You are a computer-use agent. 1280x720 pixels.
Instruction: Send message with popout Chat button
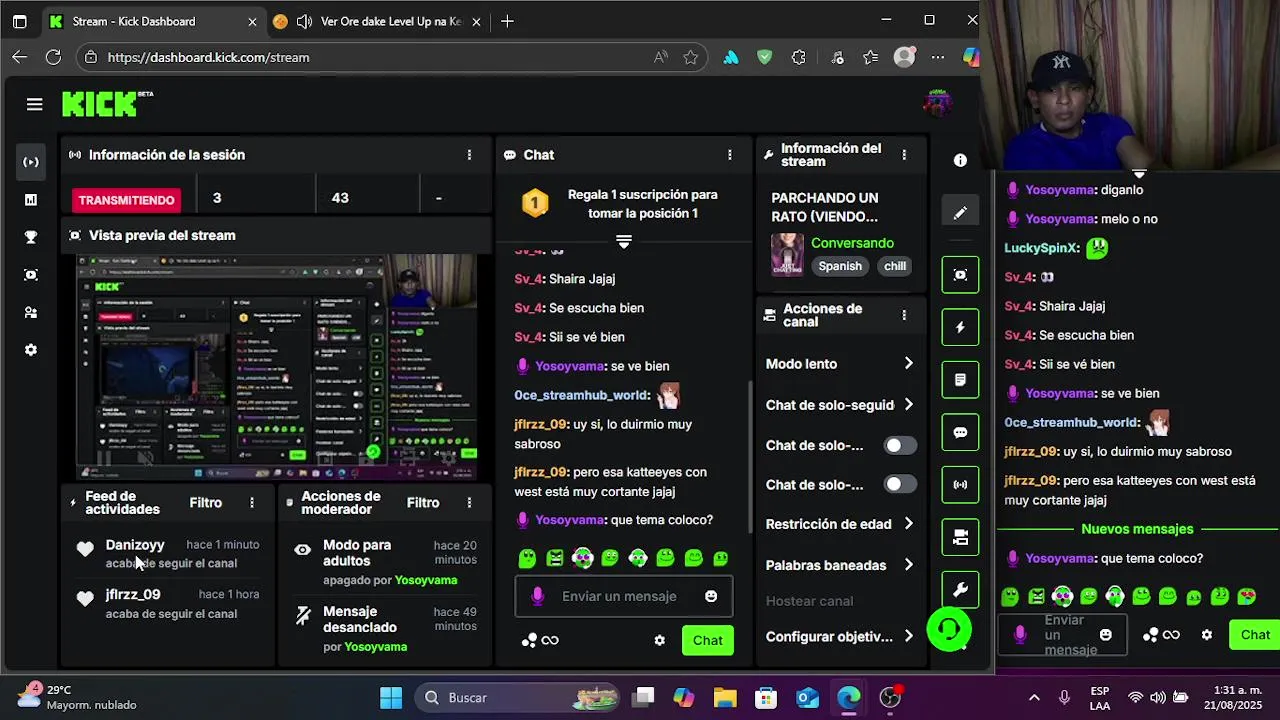(1255, 635)
